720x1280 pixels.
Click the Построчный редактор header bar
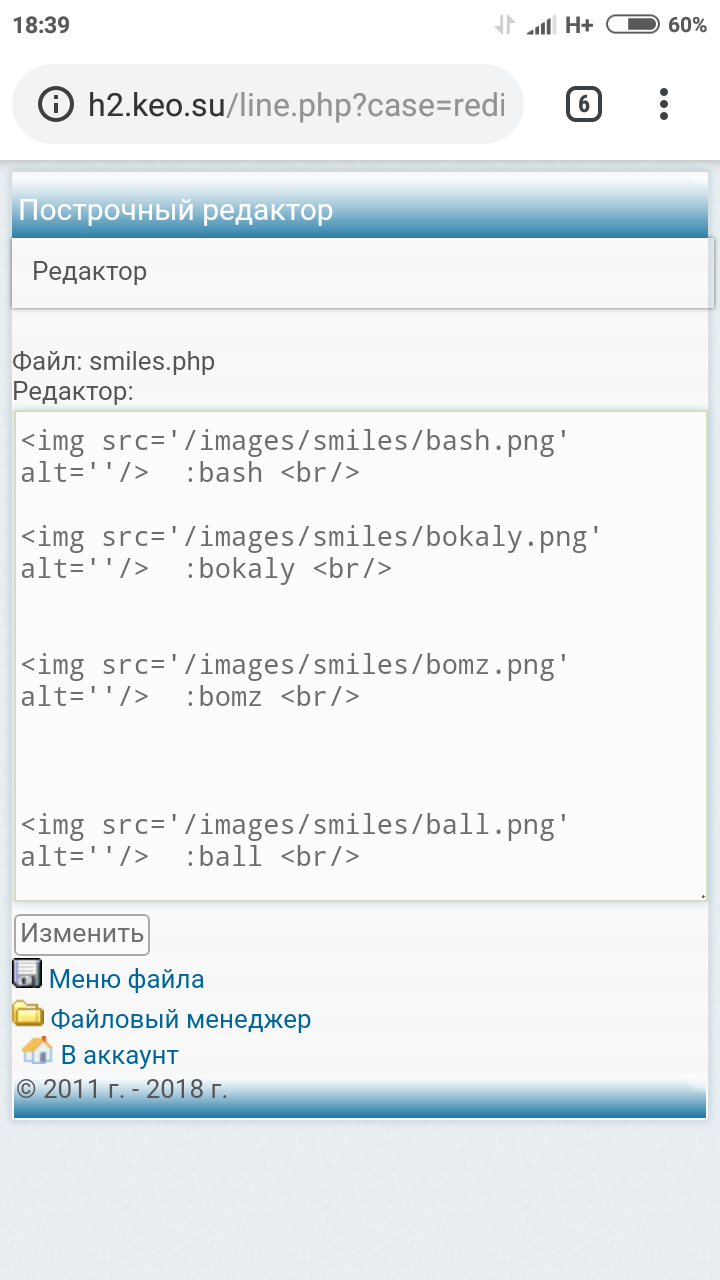pyautogui.click(x=360, y=211)
